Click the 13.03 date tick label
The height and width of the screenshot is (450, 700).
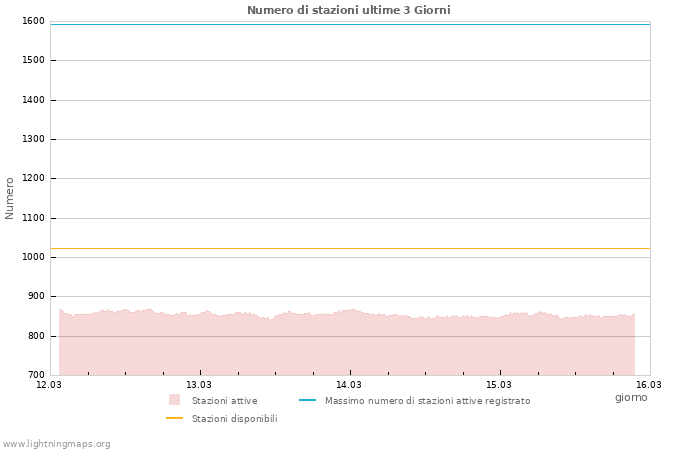point(199,384)
